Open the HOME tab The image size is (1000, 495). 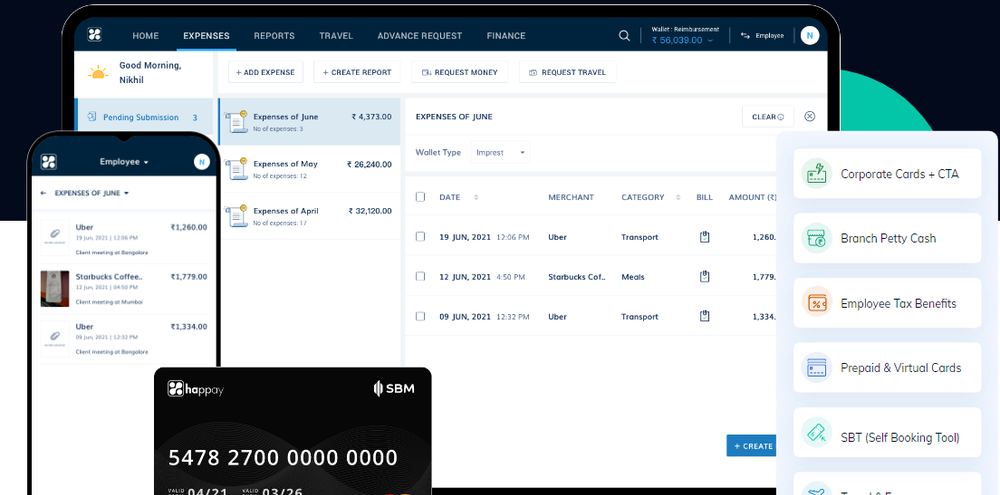coord(145,36)
